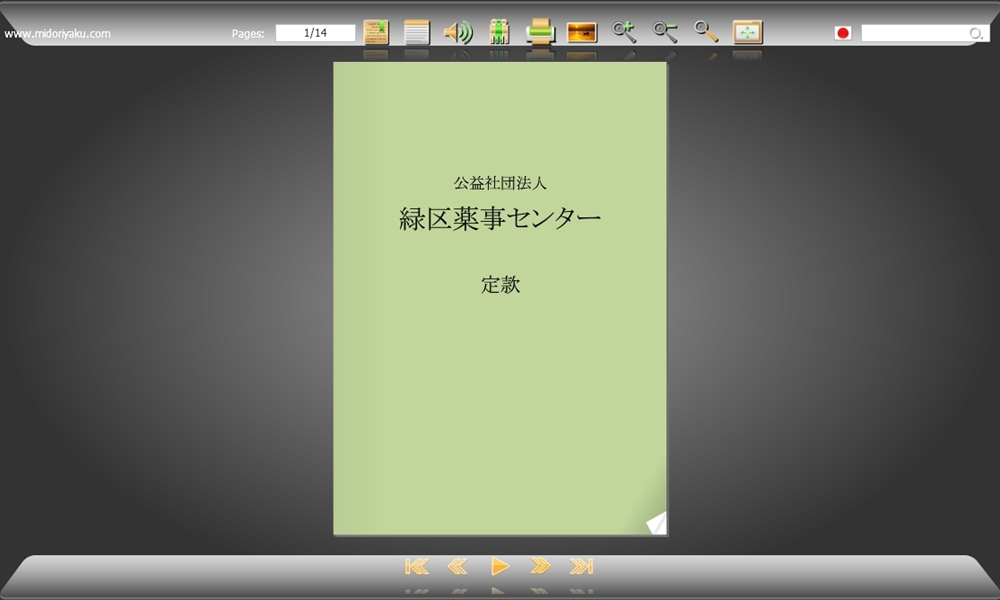Open the sunset thumbnails gallery icon
This screenshot has width=1000, height=600.
[582, 33]
